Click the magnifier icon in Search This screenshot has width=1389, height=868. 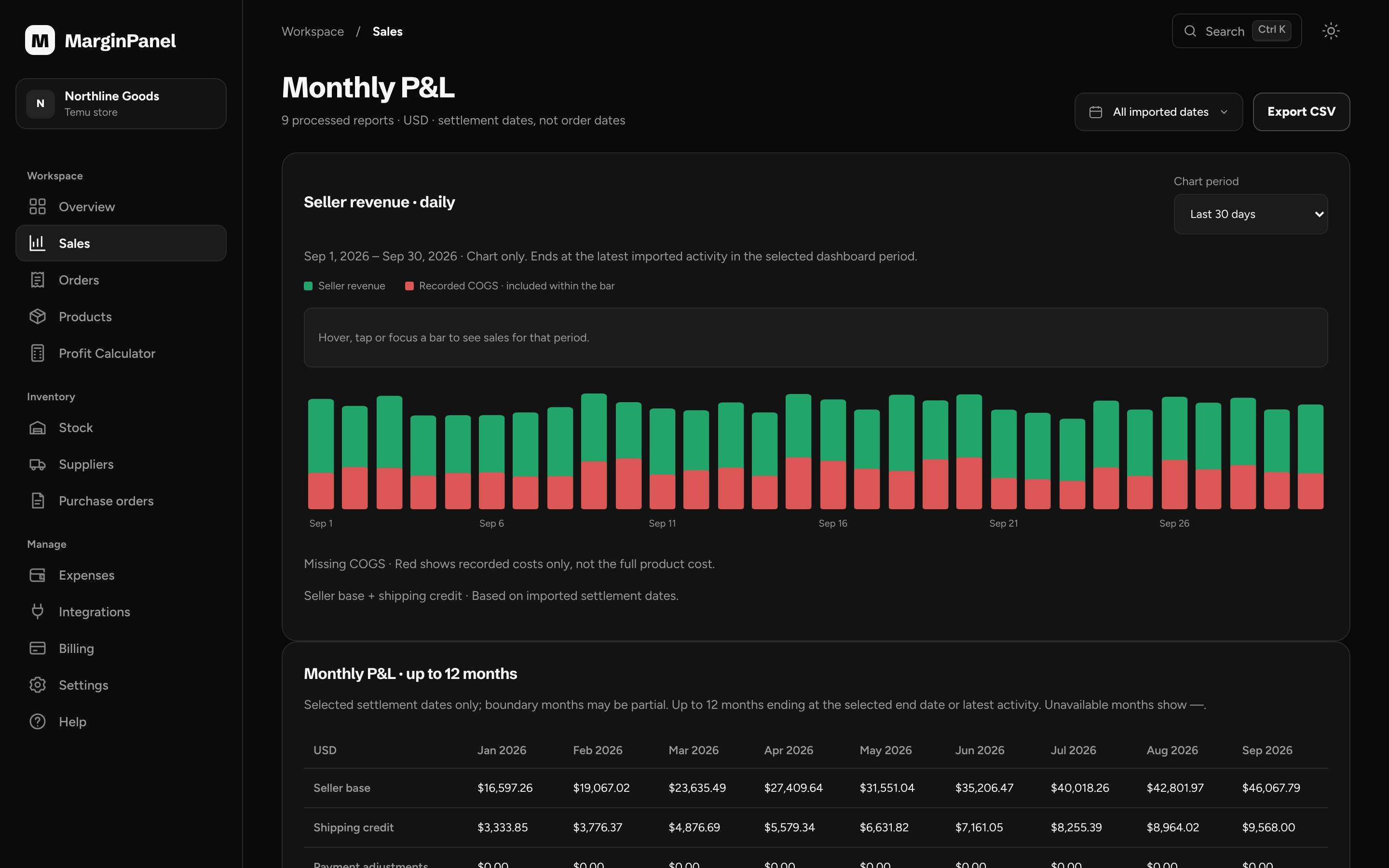tap(1190, 31)
